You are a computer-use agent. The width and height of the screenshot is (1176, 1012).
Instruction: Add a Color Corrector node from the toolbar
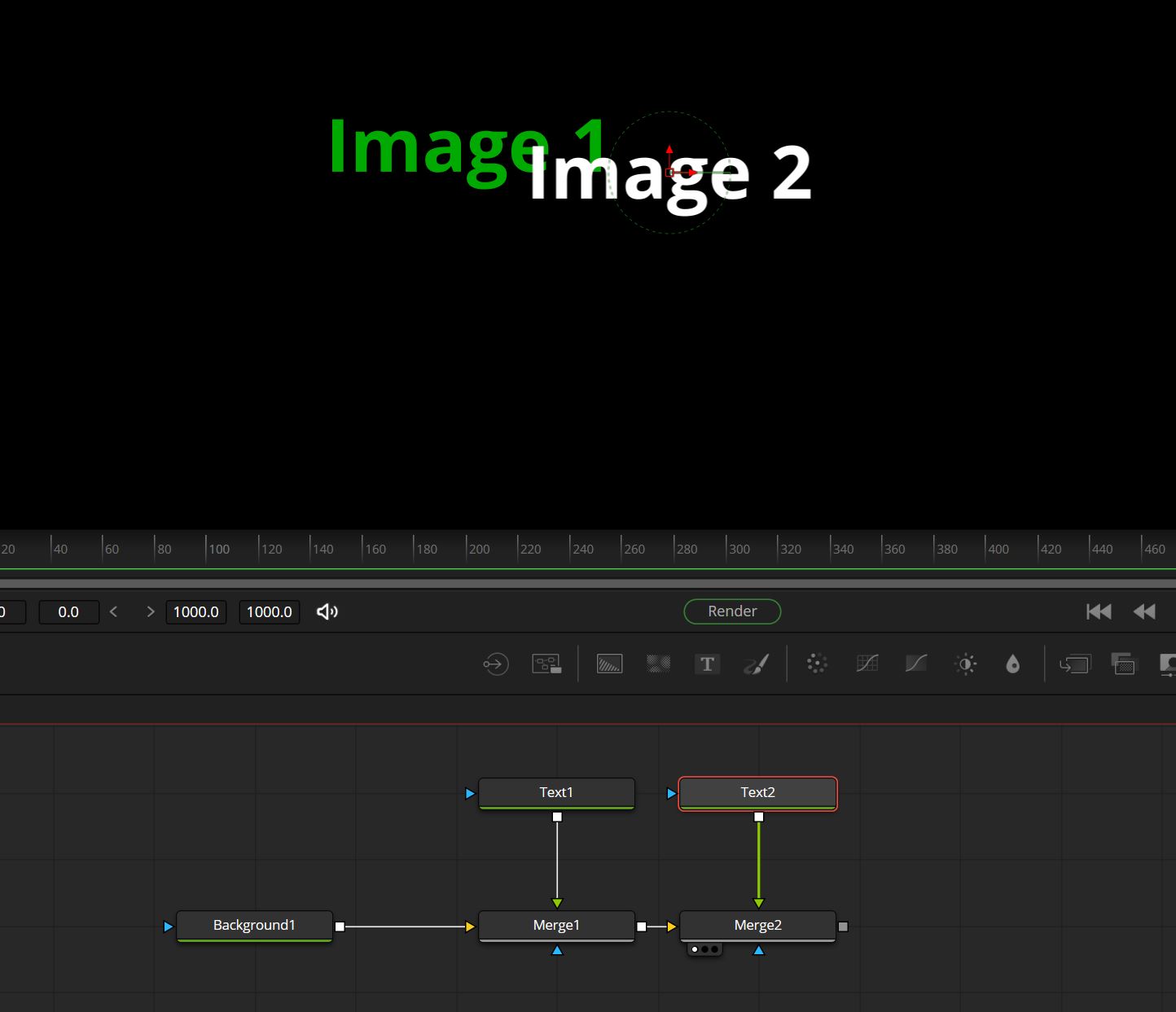pos(817,664)
